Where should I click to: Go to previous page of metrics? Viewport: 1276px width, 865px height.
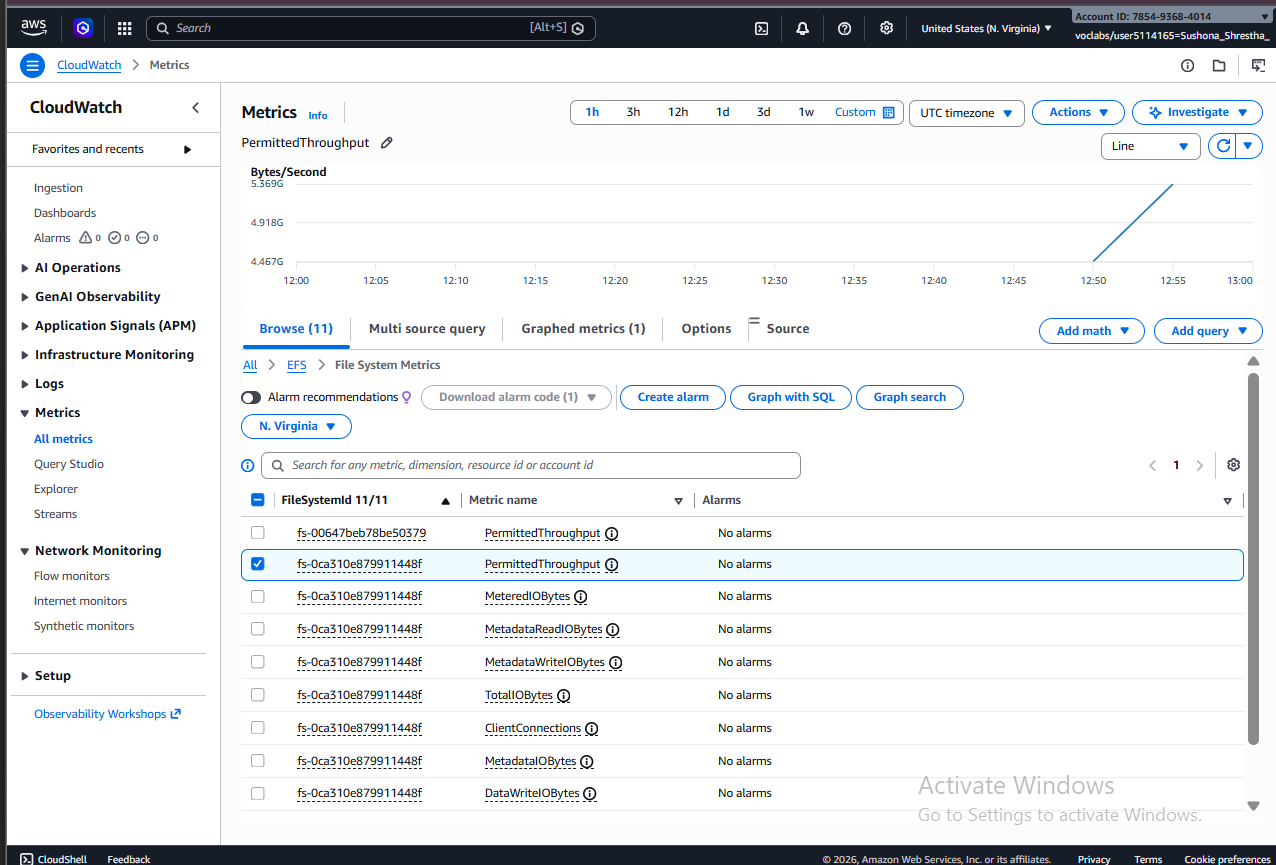pos(1152,465)
